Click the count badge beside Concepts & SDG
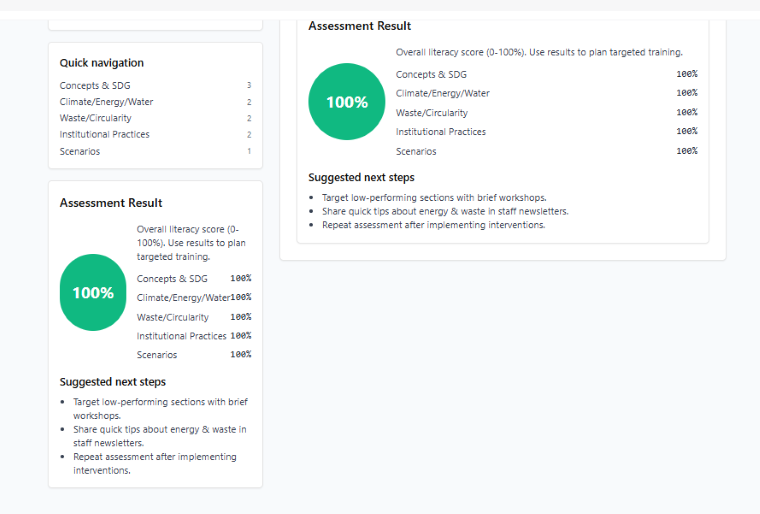 tap(249, 86)
